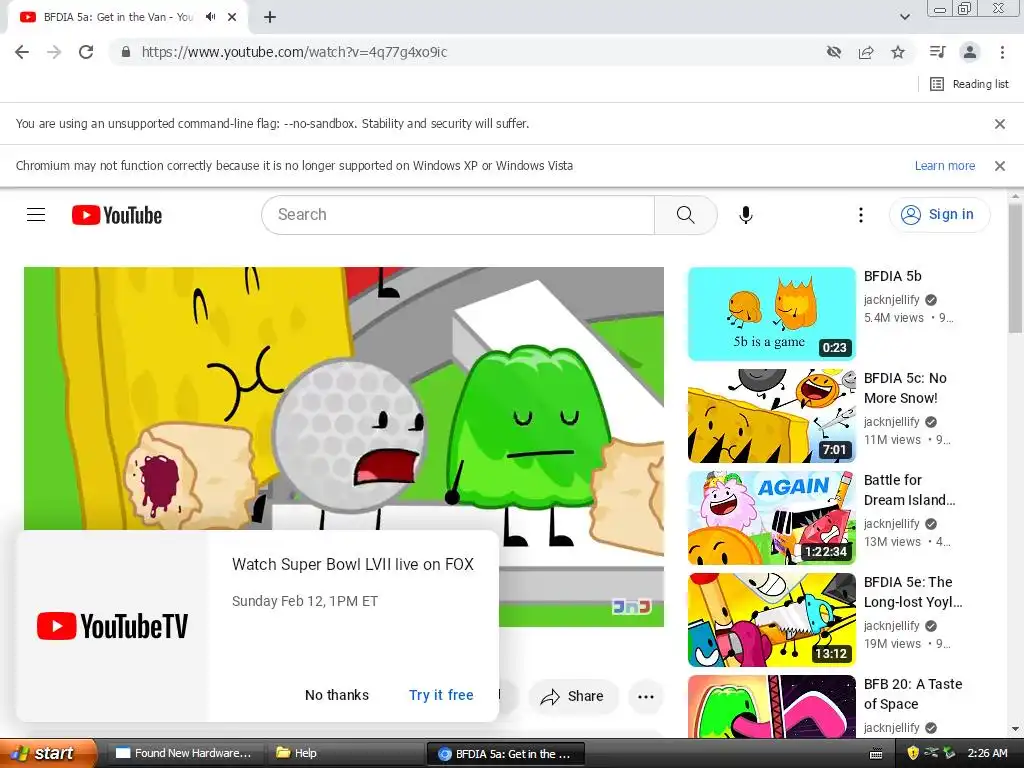Click the address bar URL
Viewport: 1024px width, 768px height.
pyautogui.click(x=295, y=52)
